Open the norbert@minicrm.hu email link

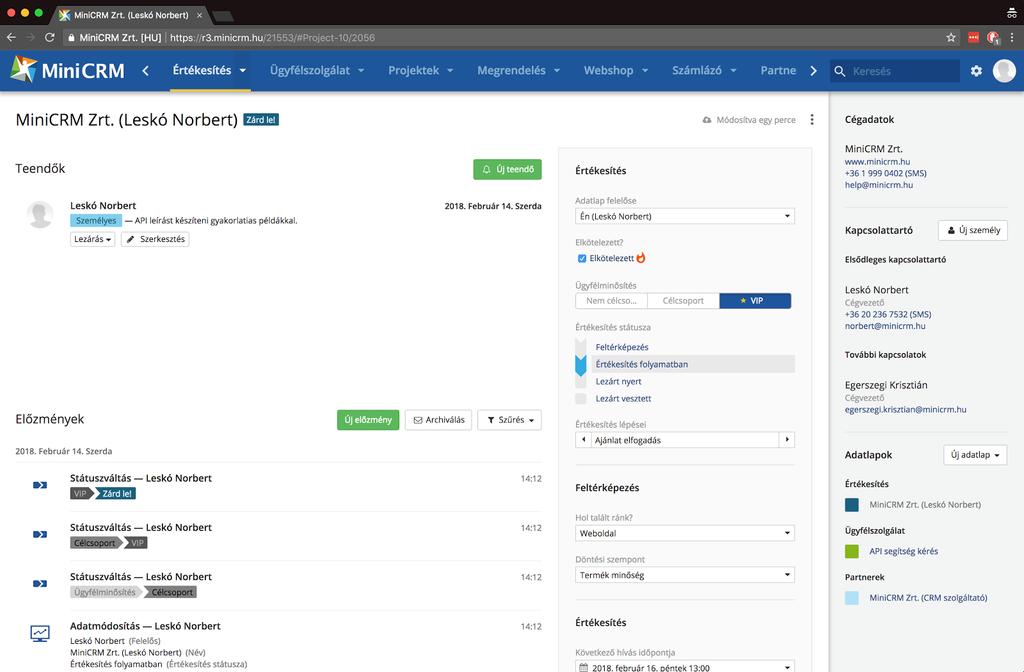(885, 326)
